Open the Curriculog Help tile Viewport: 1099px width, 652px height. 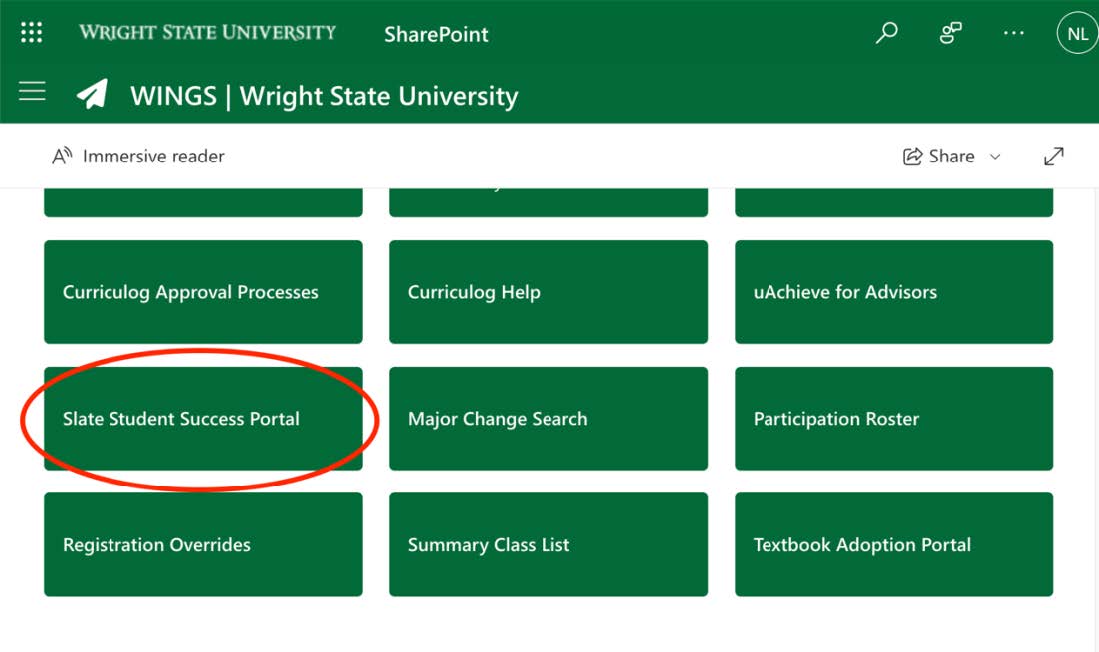point(548,291)
